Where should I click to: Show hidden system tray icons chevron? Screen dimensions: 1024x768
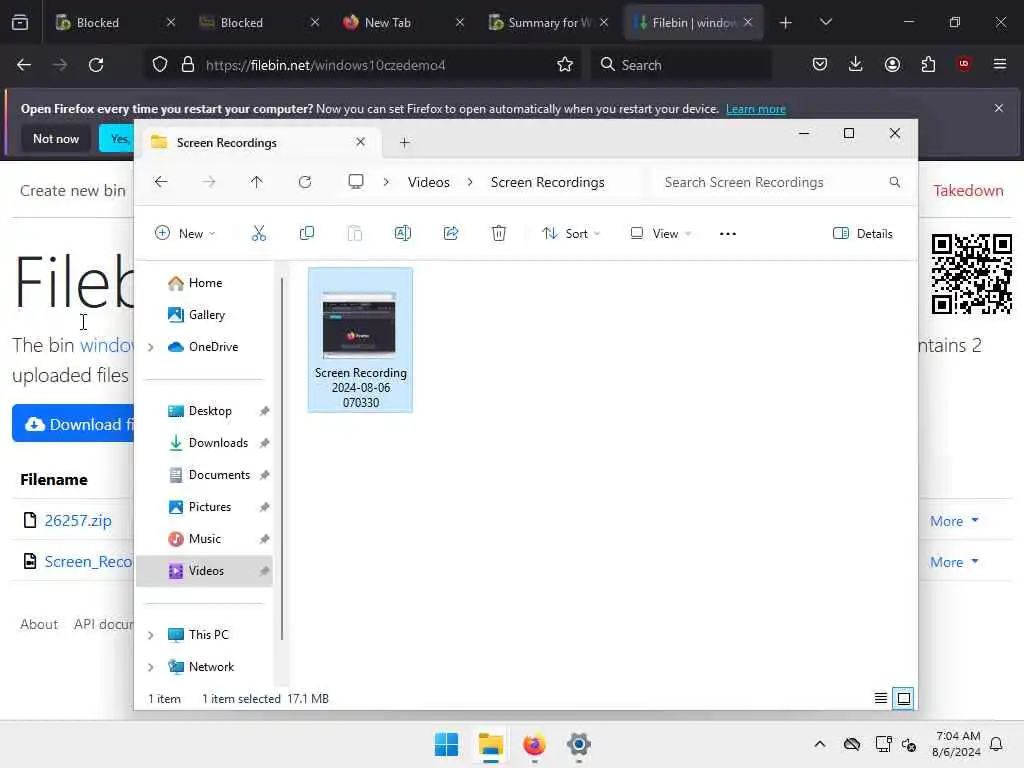820,744
